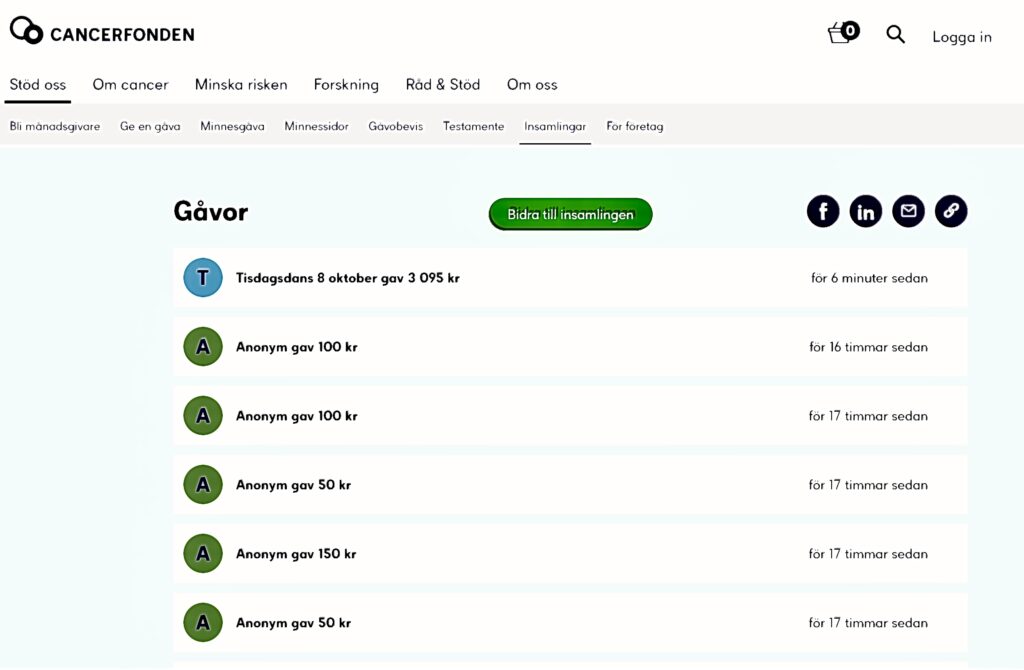
Task: Select Bli månadsgivare in the submenu
Action: tap(55, 127)
